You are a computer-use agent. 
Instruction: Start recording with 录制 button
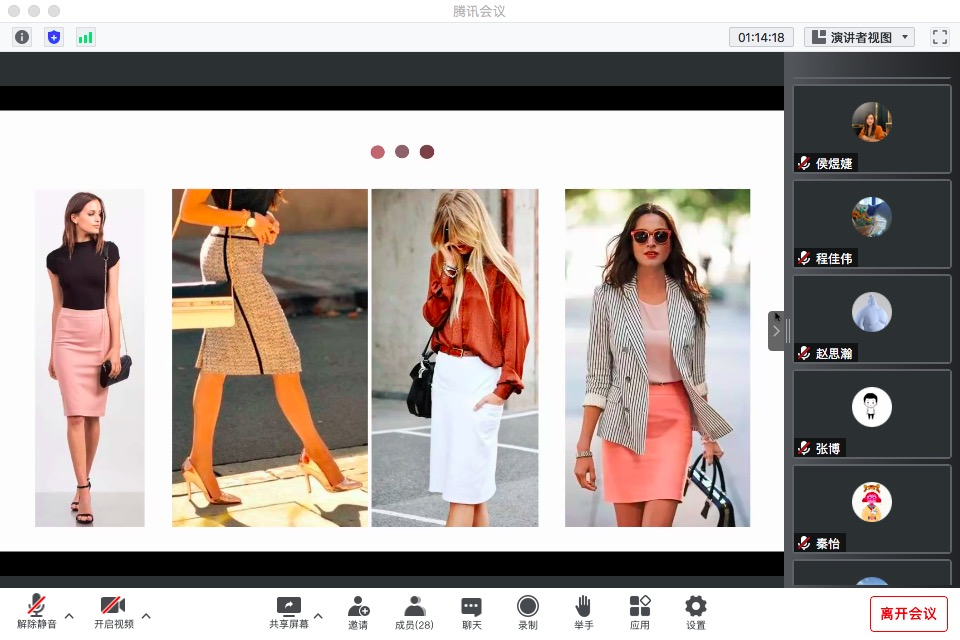(527, 612)
